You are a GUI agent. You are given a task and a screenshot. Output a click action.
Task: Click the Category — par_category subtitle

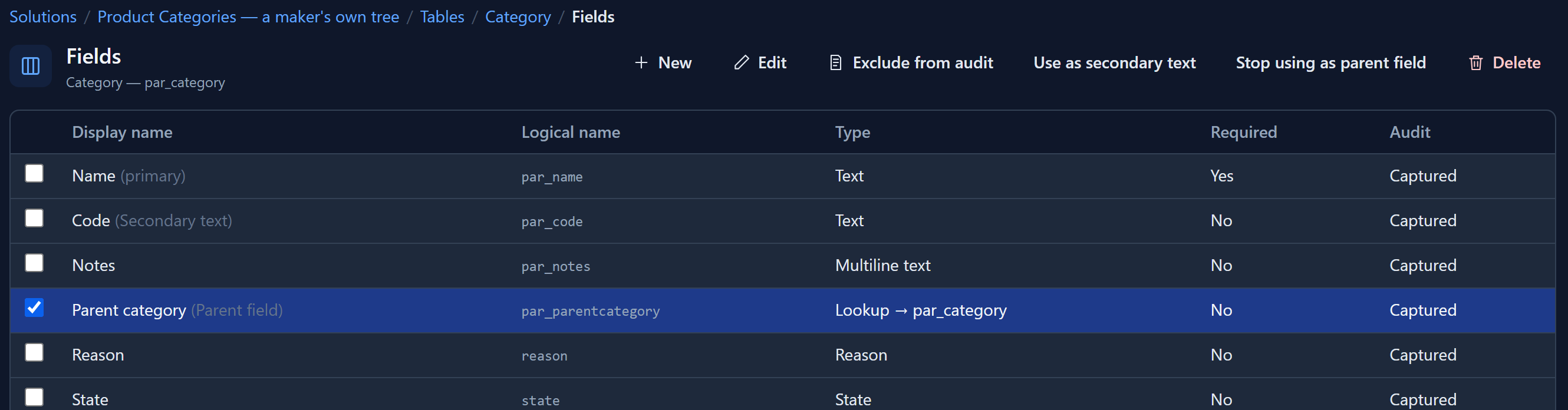click(146, 82)
